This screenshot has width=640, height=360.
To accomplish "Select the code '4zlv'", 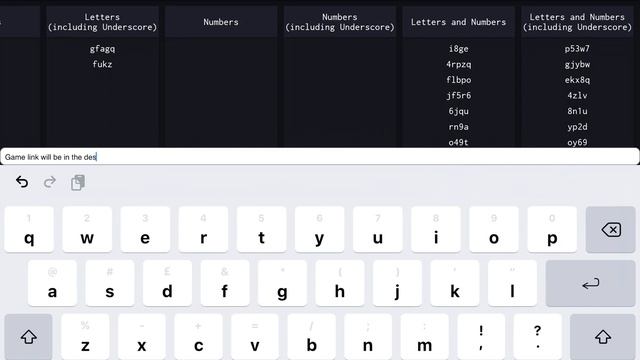I will [577, 96].
